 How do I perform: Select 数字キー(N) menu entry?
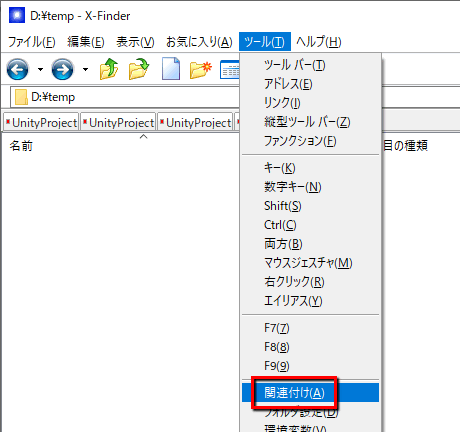click(x=310, y=187)
